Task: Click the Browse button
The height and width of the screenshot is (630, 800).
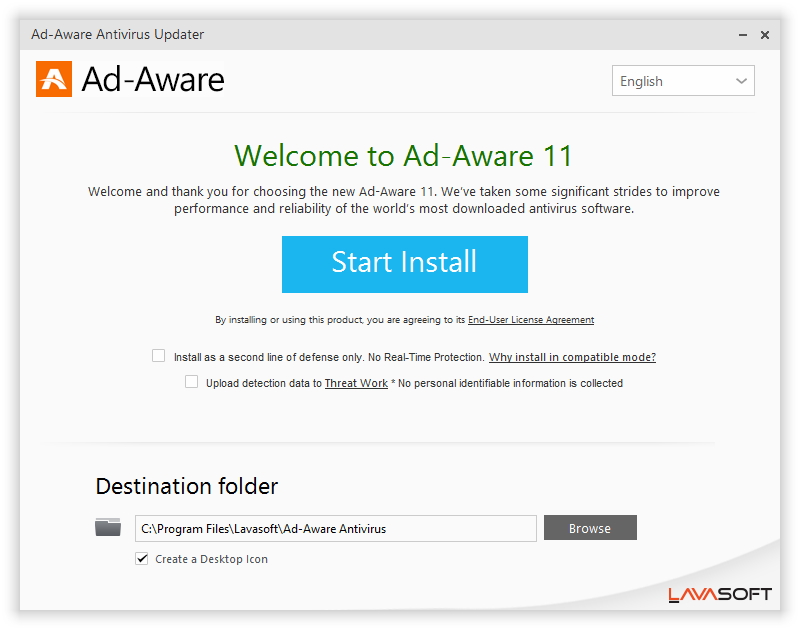Action: 590,527
